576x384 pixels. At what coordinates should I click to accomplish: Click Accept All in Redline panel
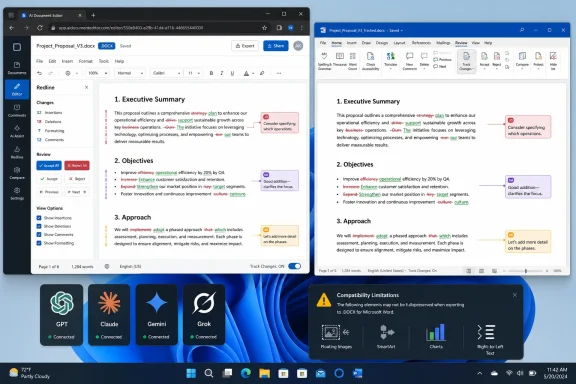tap(49, 166)
